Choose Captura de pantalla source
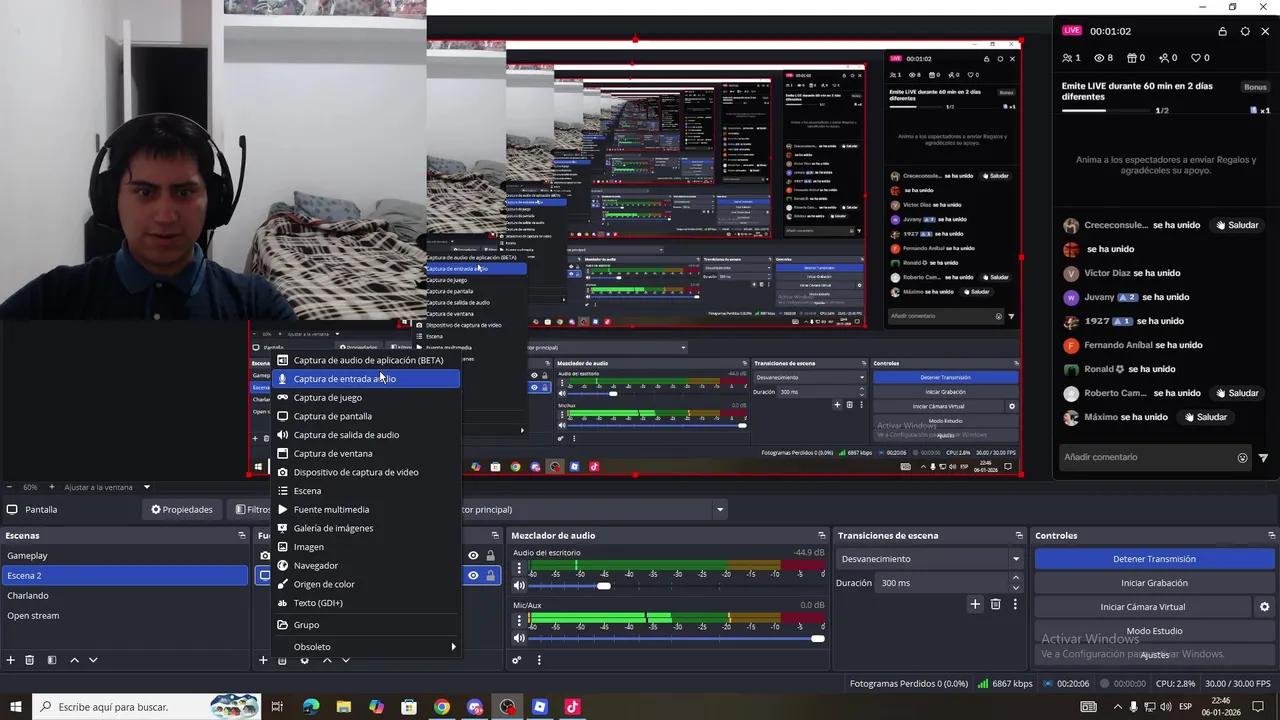1280x720 pixels. (x=366, y=416)
